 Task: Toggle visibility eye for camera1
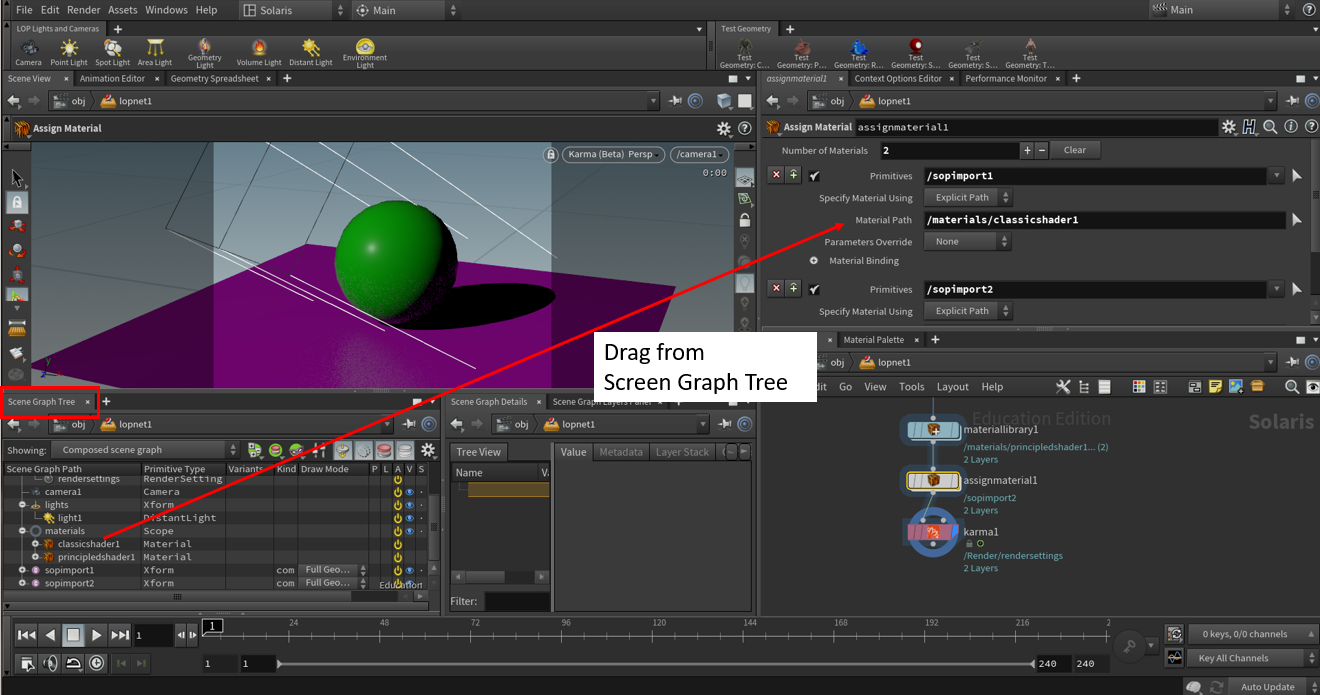409,492
